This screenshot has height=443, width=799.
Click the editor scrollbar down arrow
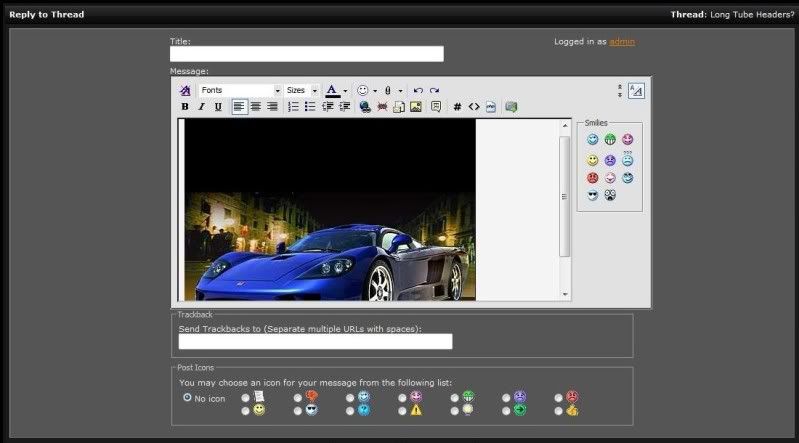pos(565,294)
